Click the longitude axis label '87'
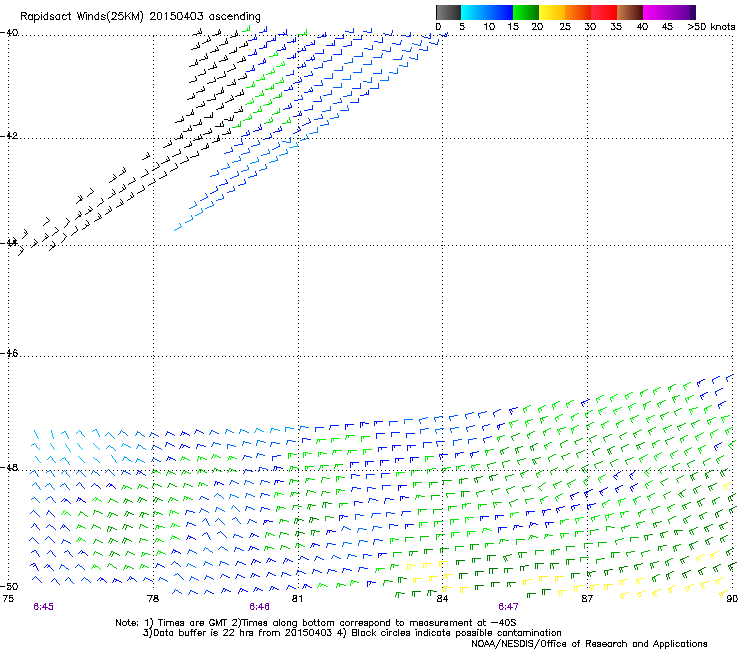740x650 pixels. point(587,599)
